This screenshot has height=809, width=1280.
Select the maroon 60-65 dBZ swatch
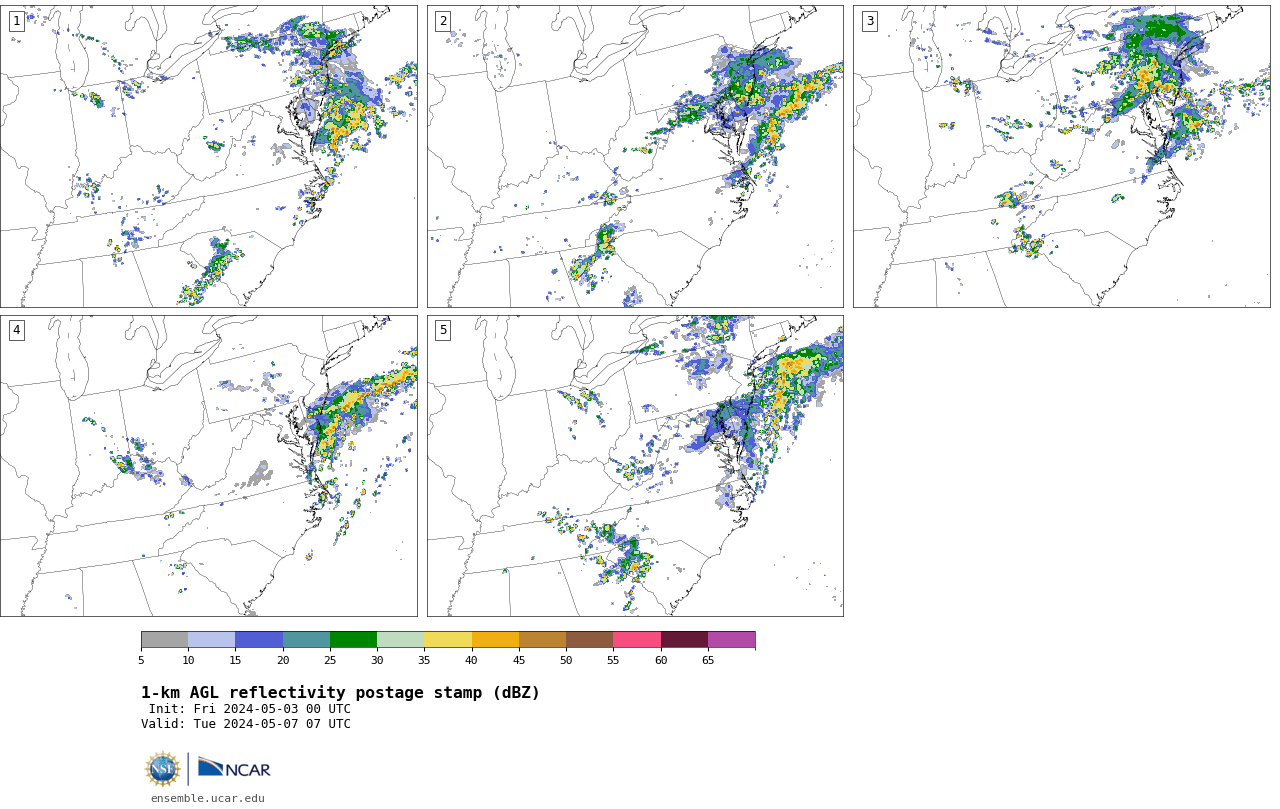[x=684, y=640]
